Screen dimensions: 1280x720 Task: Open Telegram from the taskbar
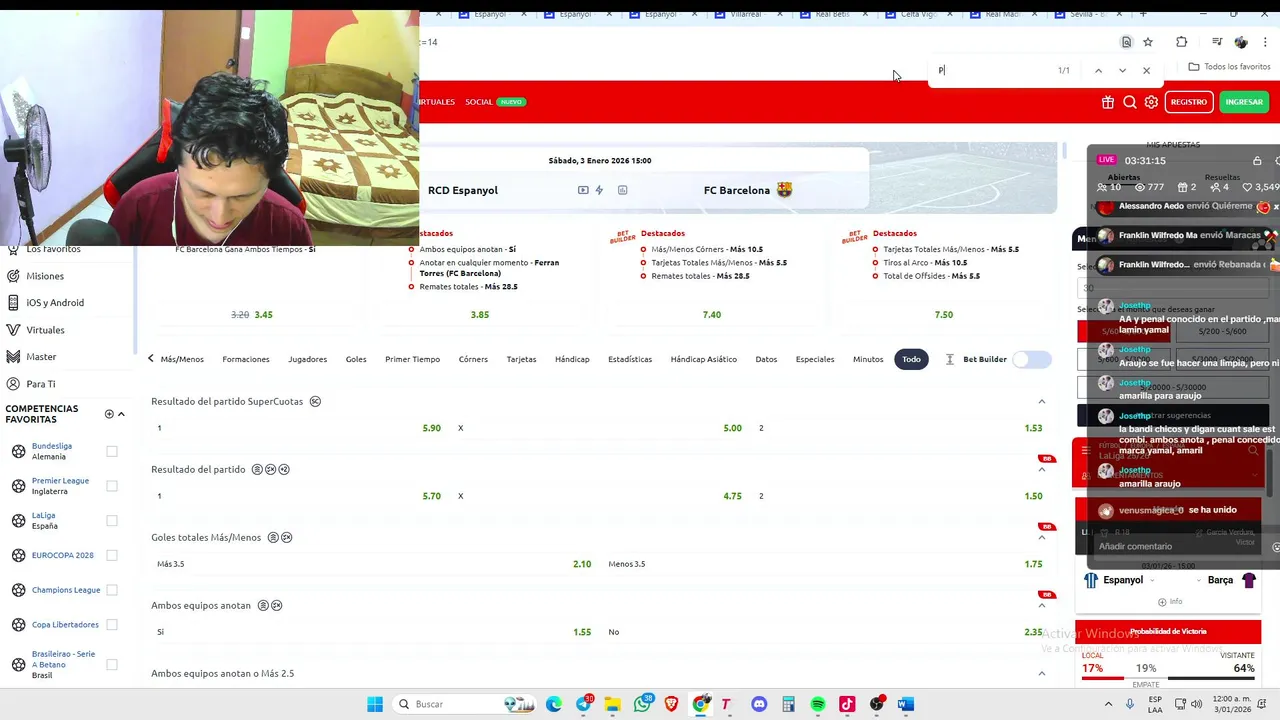[x=584, y=704]
